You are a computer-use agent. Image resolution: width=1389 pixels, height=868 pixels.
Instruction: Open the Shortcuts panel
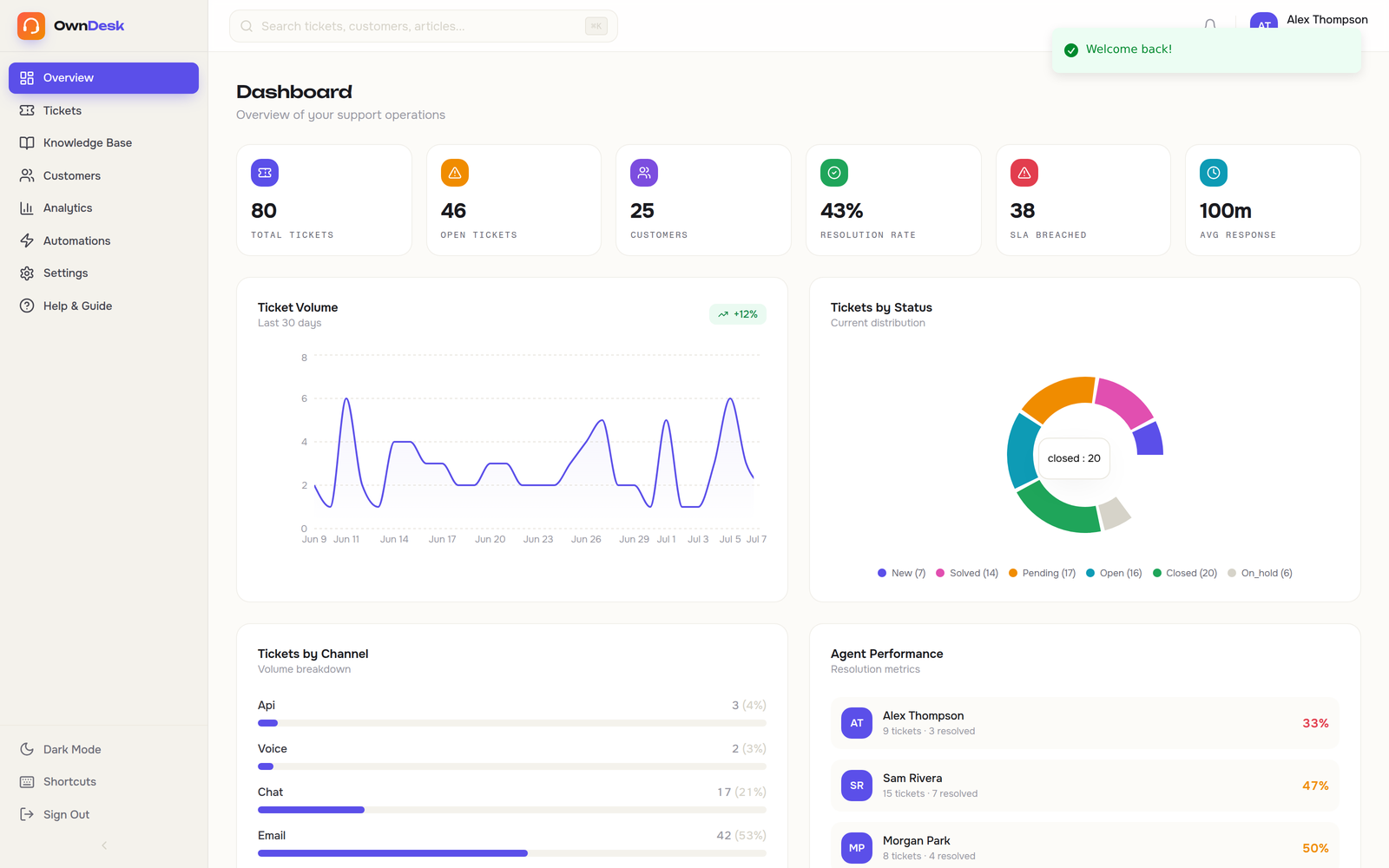(x=103, y=782)
